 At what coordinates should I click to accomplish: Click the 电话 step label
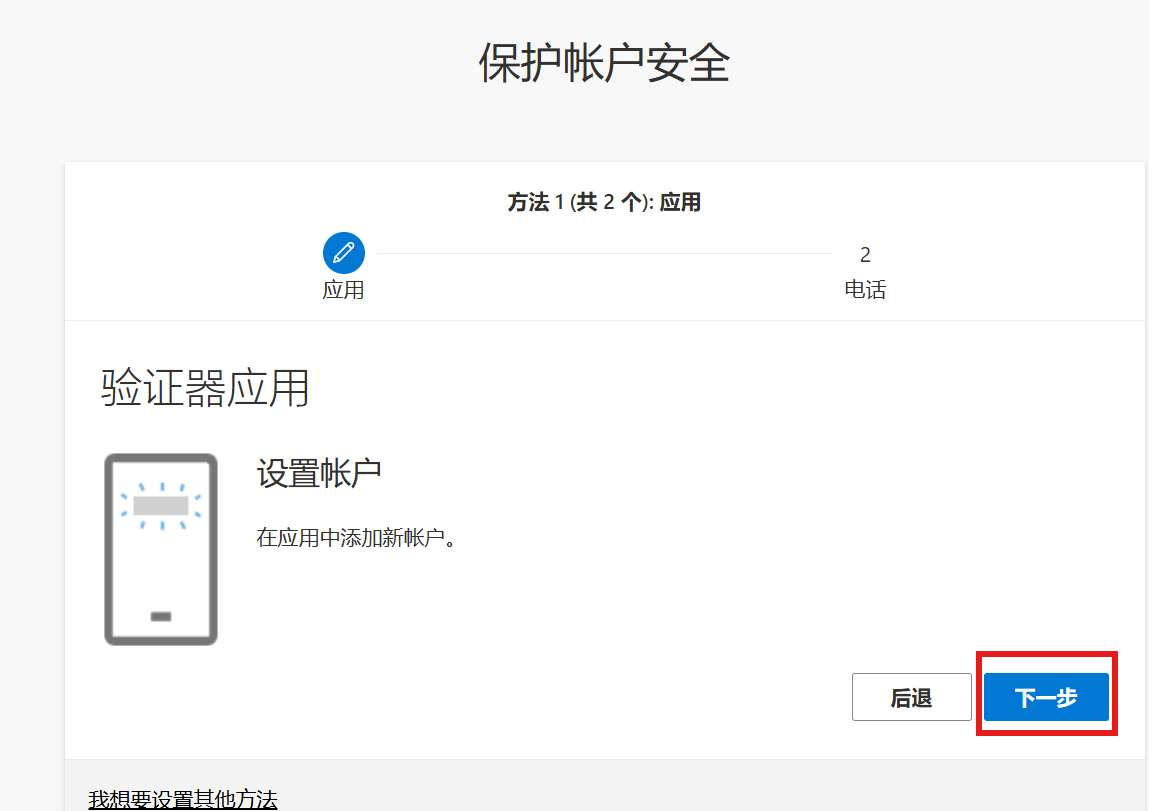point(865,289)
